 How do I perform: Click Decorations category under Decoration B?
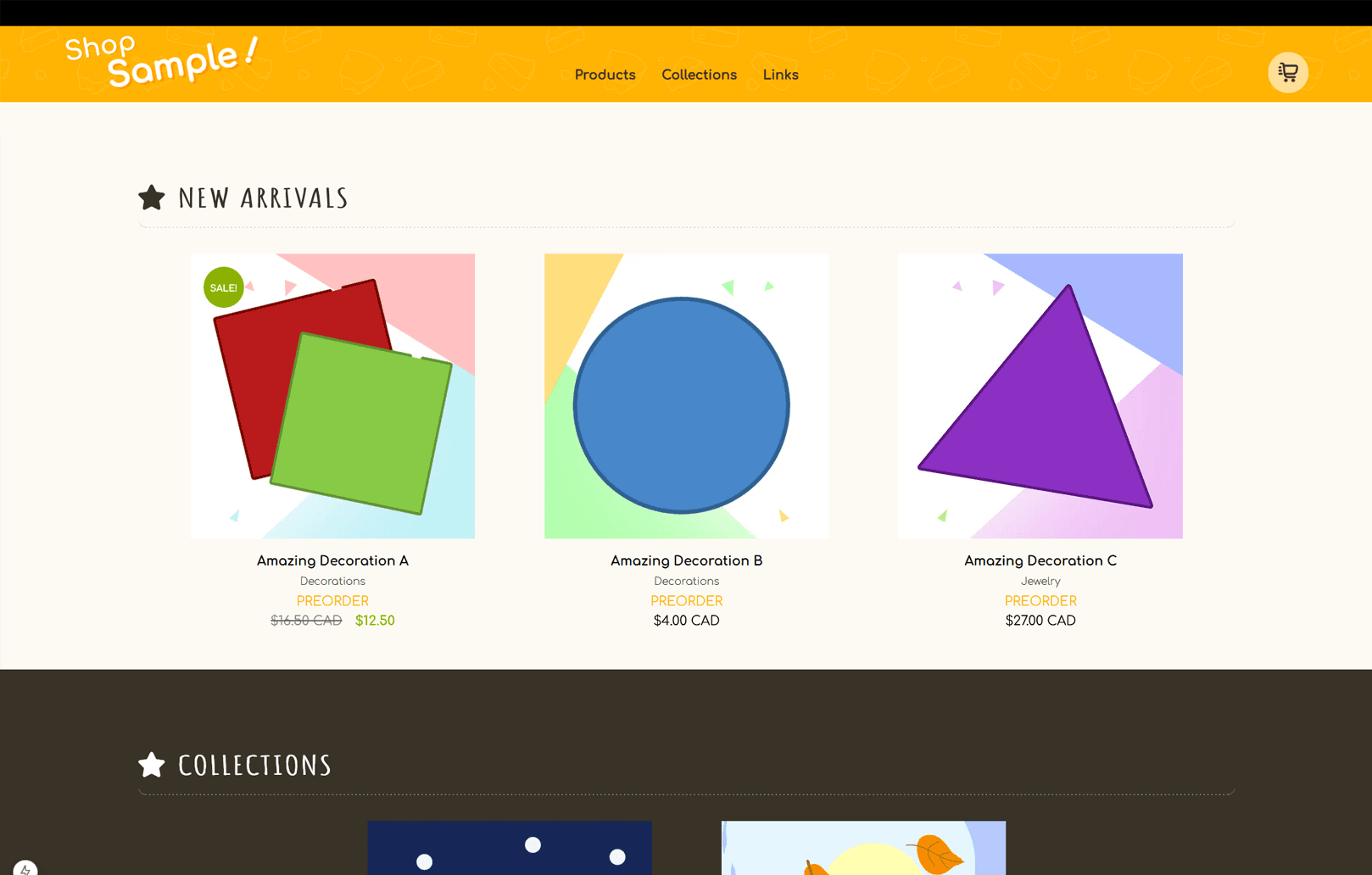(x=687, y=581)
